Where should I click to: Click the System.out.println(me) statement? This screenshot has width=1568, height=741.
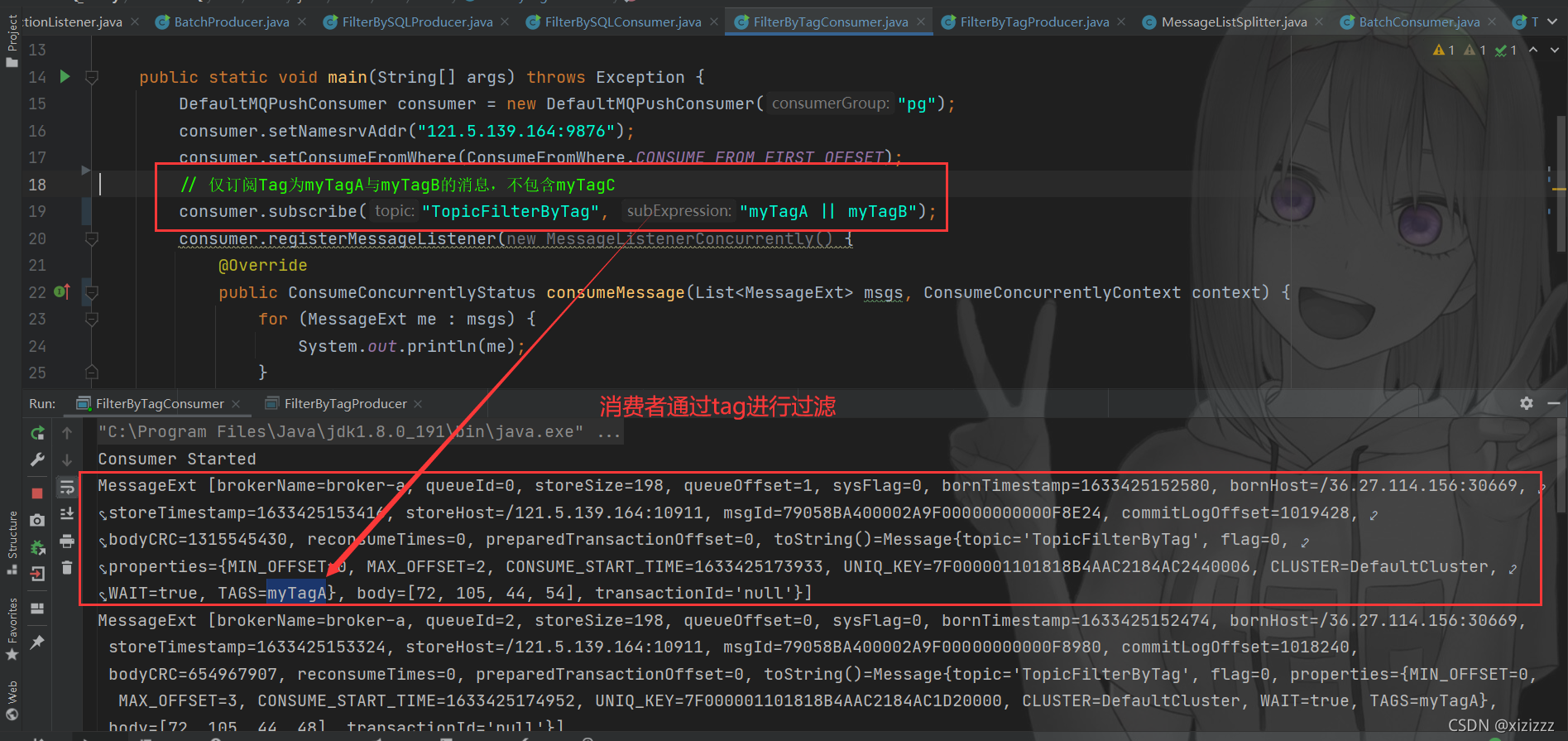[411, 346]
